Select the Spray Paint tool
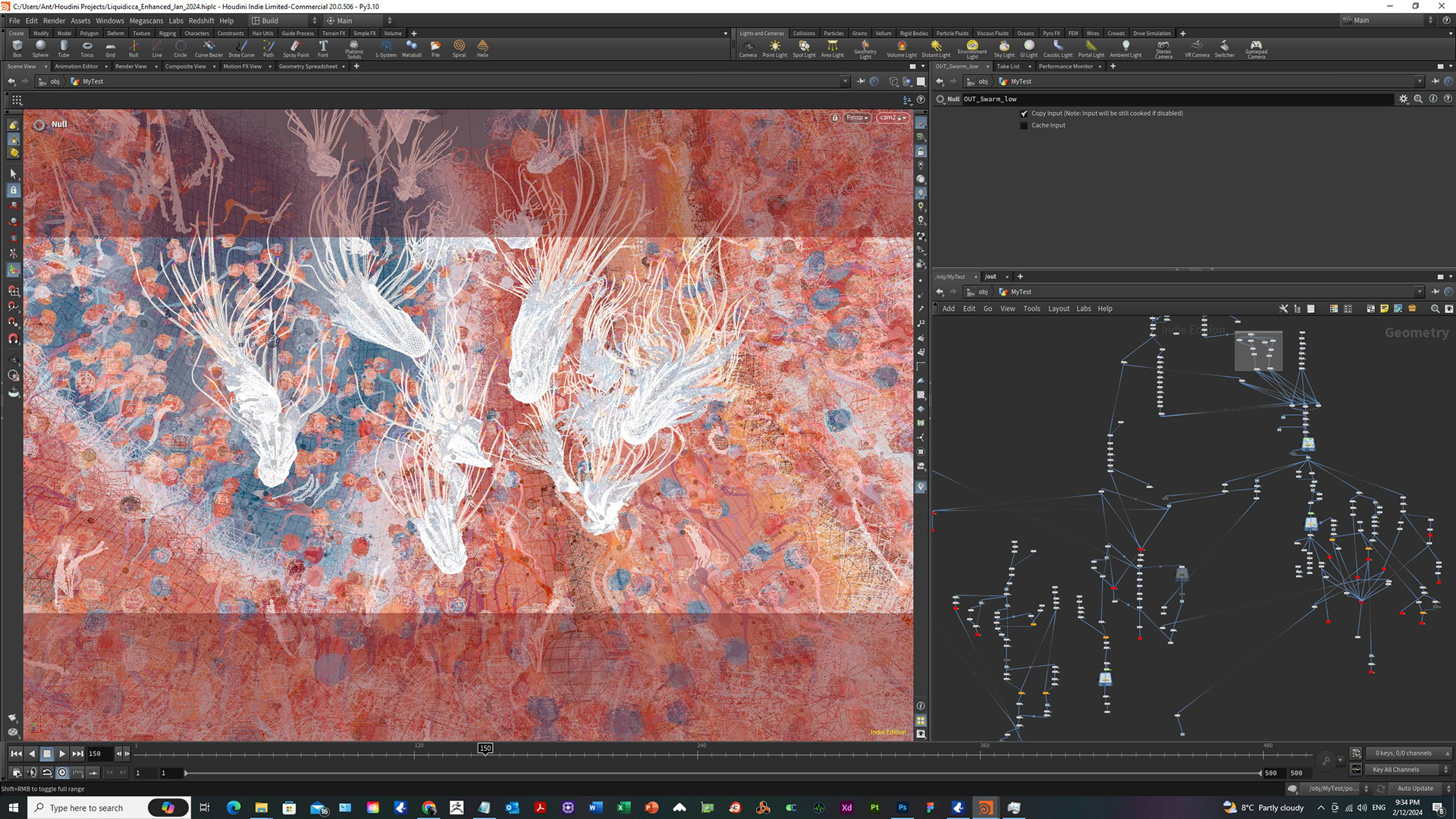Viewport: 1456px width, 819px height. pyautogui.click(x=296, y=49)
